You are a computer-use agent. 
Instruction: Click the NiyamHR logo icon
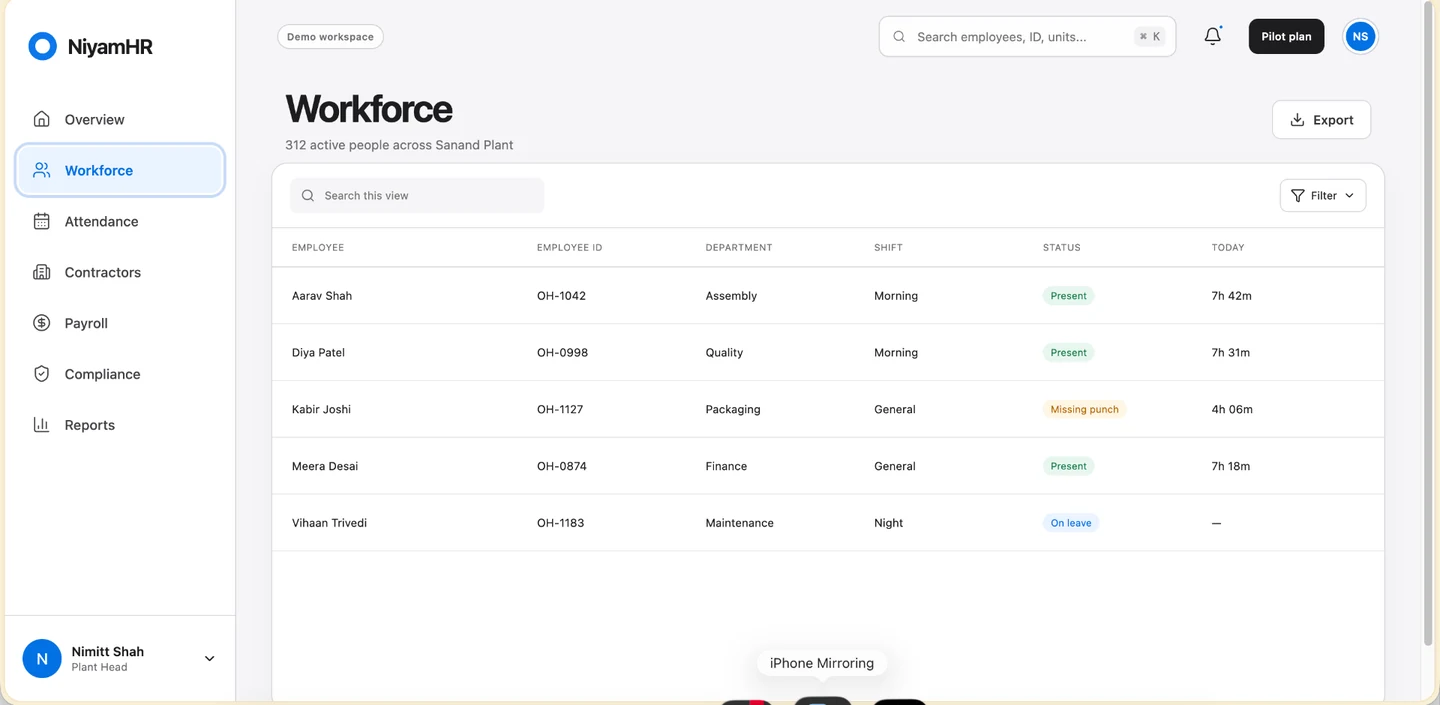pyautogui.click(x=42, y=46)
